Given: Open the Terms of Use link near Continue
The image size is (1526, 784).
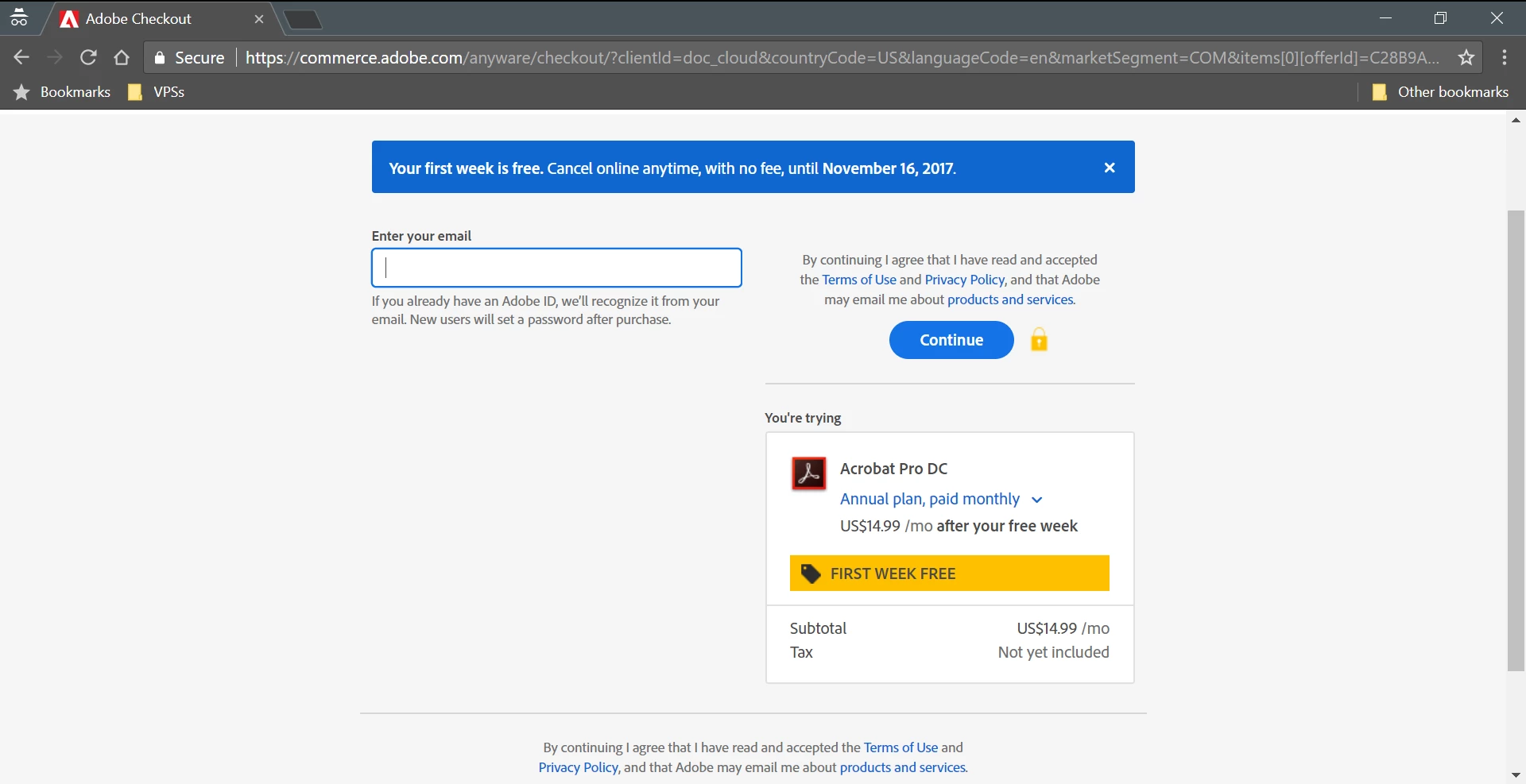Looking at the screenshot, I should (x=859, y=280).
